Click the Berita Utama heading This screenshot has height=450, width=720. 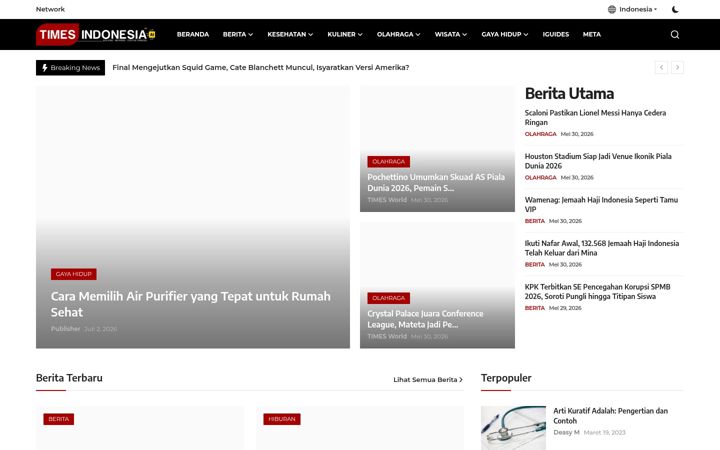coord(569,94)
